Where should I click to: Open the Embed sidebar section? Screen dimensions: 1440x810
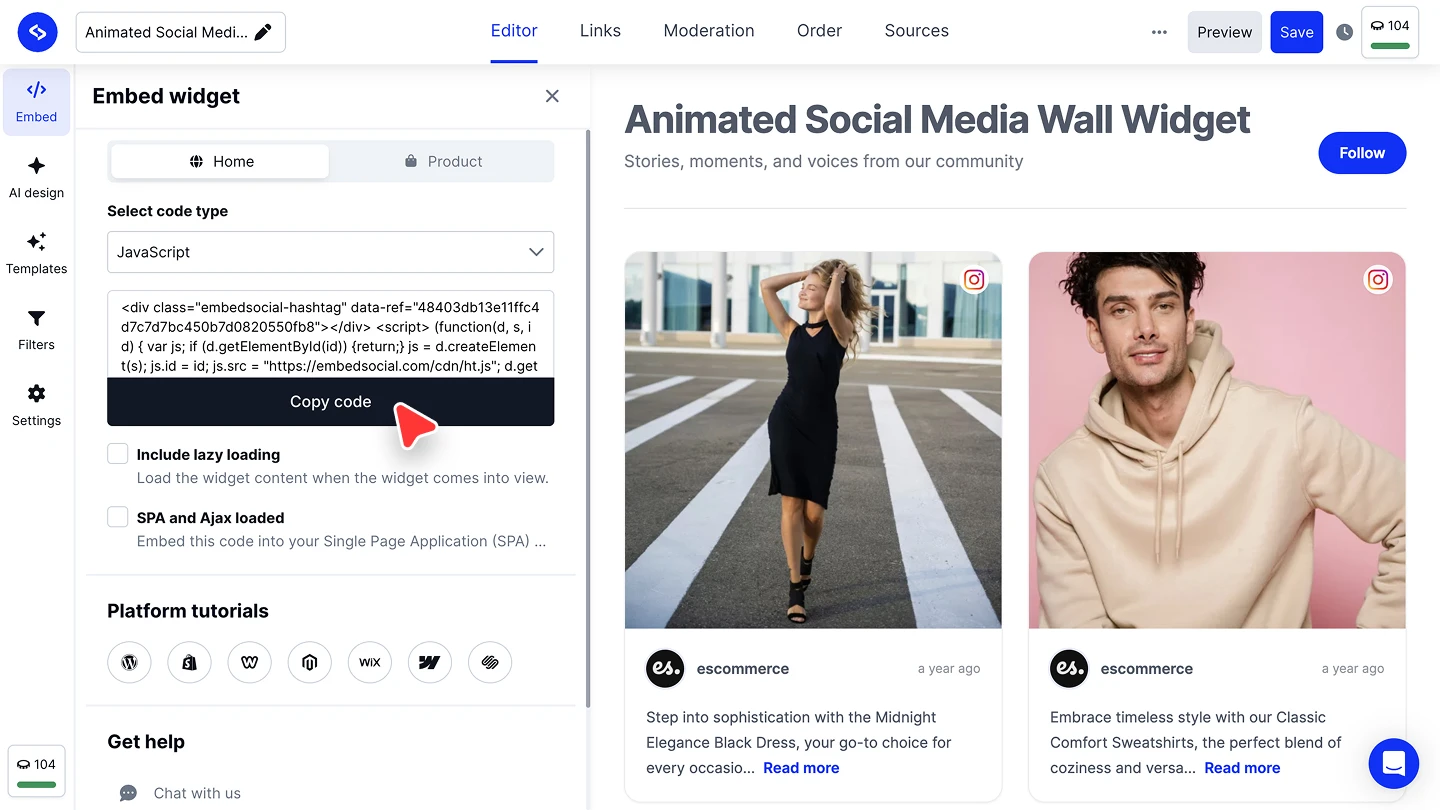[36, 102]
